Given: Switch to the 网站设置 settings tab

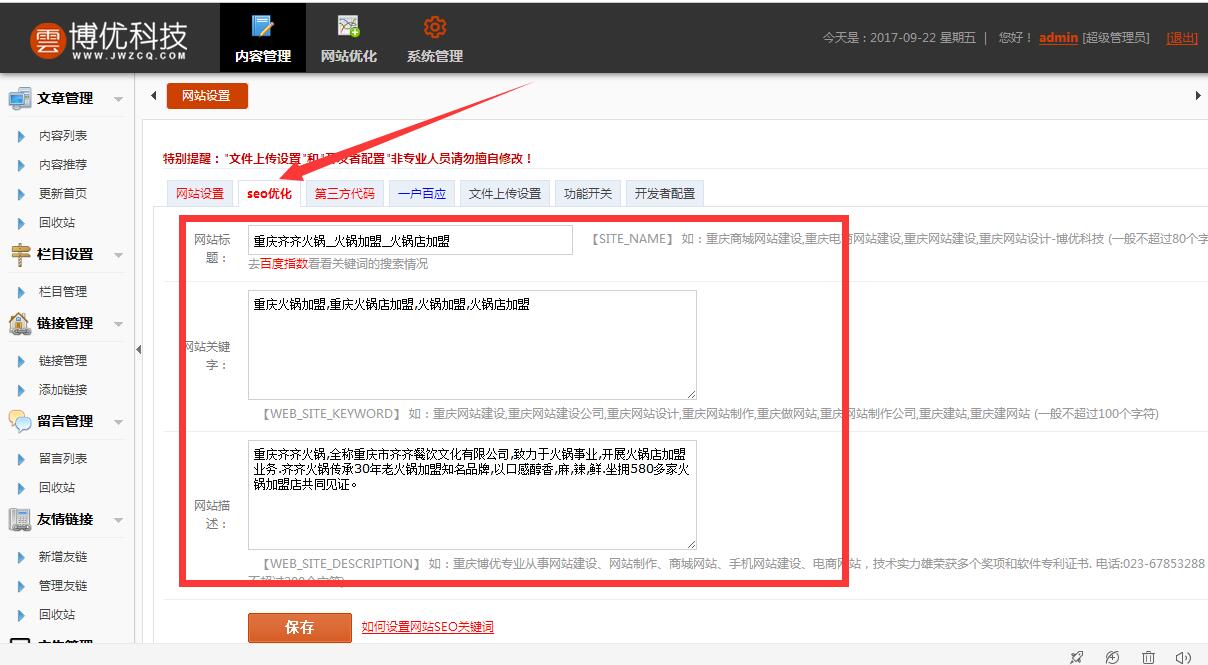Looking at the screenshot, I should click(200, 193).
